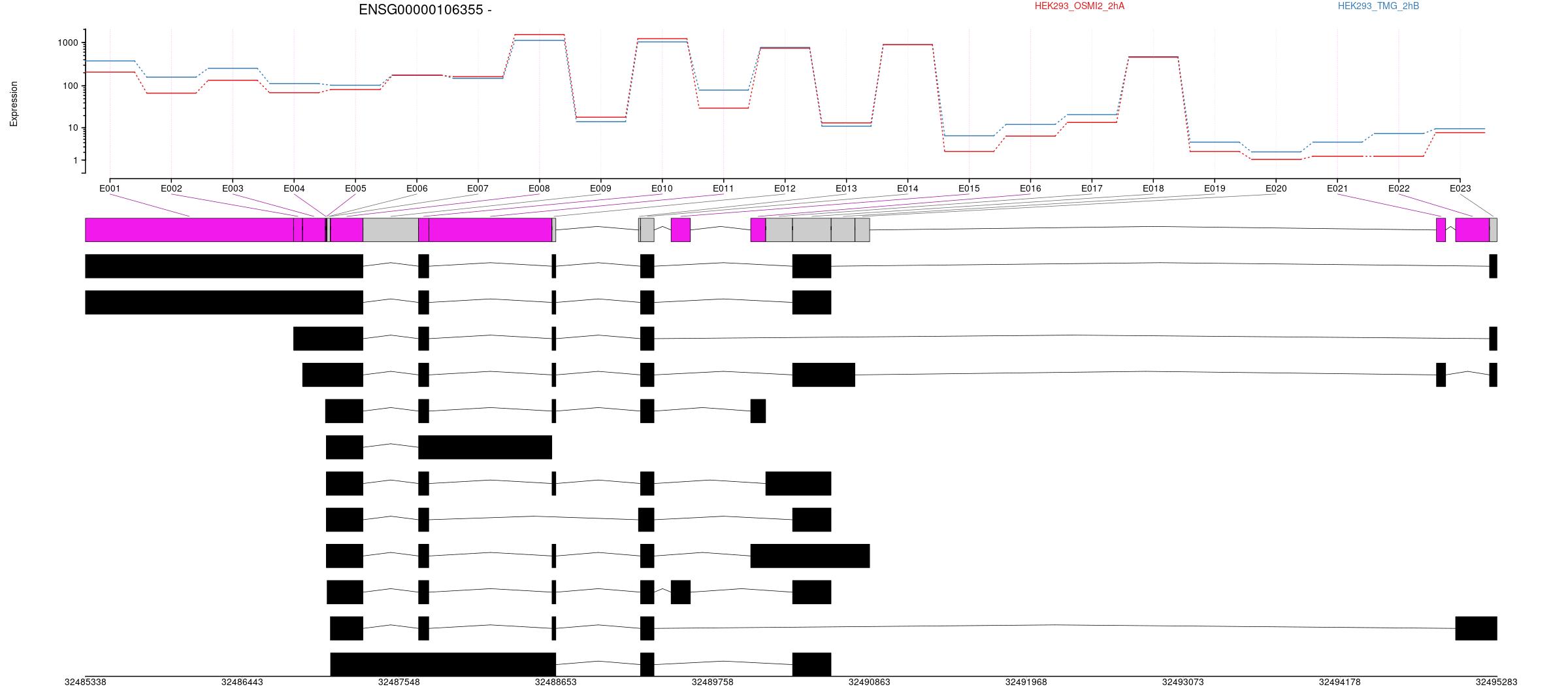Click exon label E018
This screenshot has width=1568, height=693.
pyautogui.click(x=1153, y=189)
